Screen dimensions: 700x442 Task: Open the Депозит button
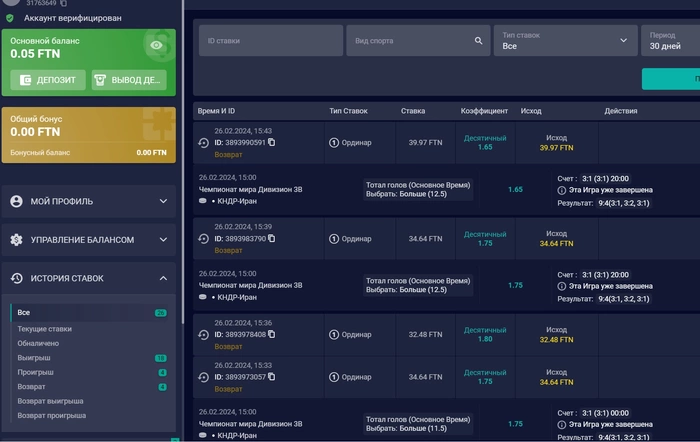pos(48,80)
